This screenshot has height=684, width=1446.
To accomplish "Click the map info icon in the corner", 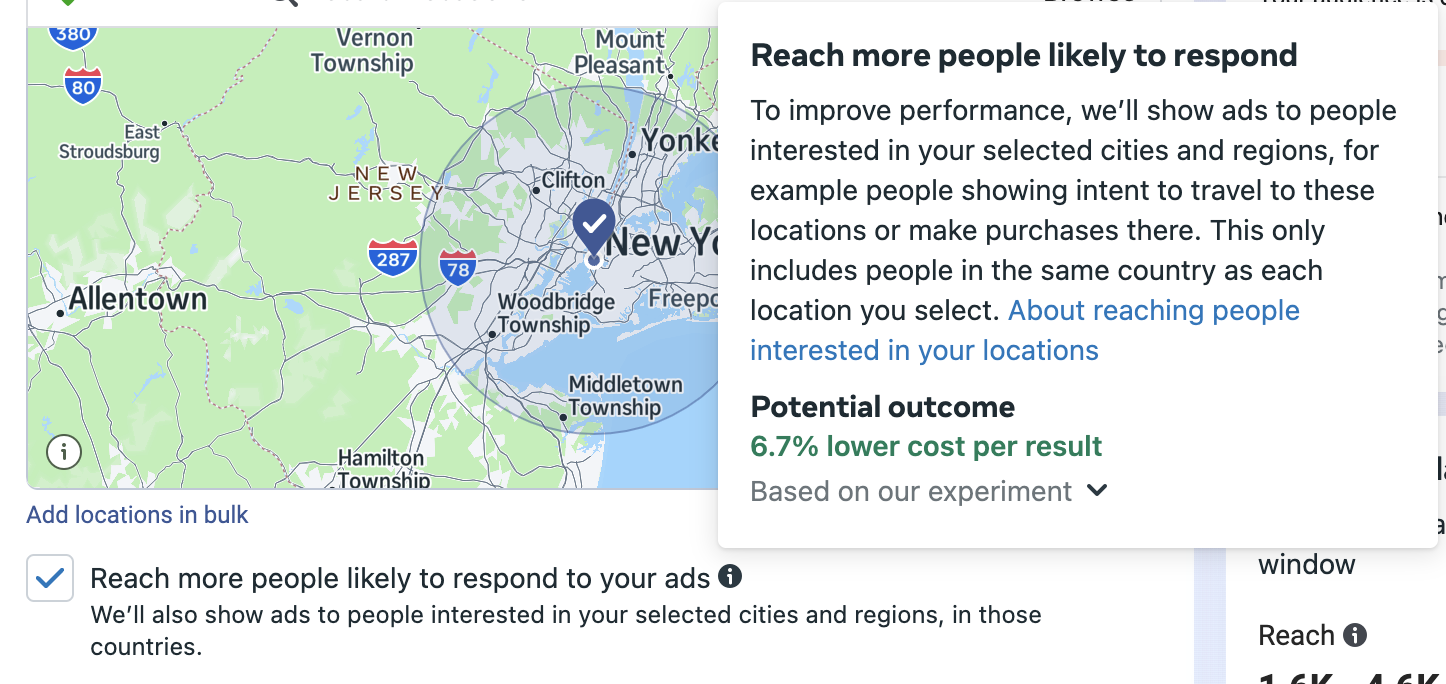I will (x=64, y=452).
